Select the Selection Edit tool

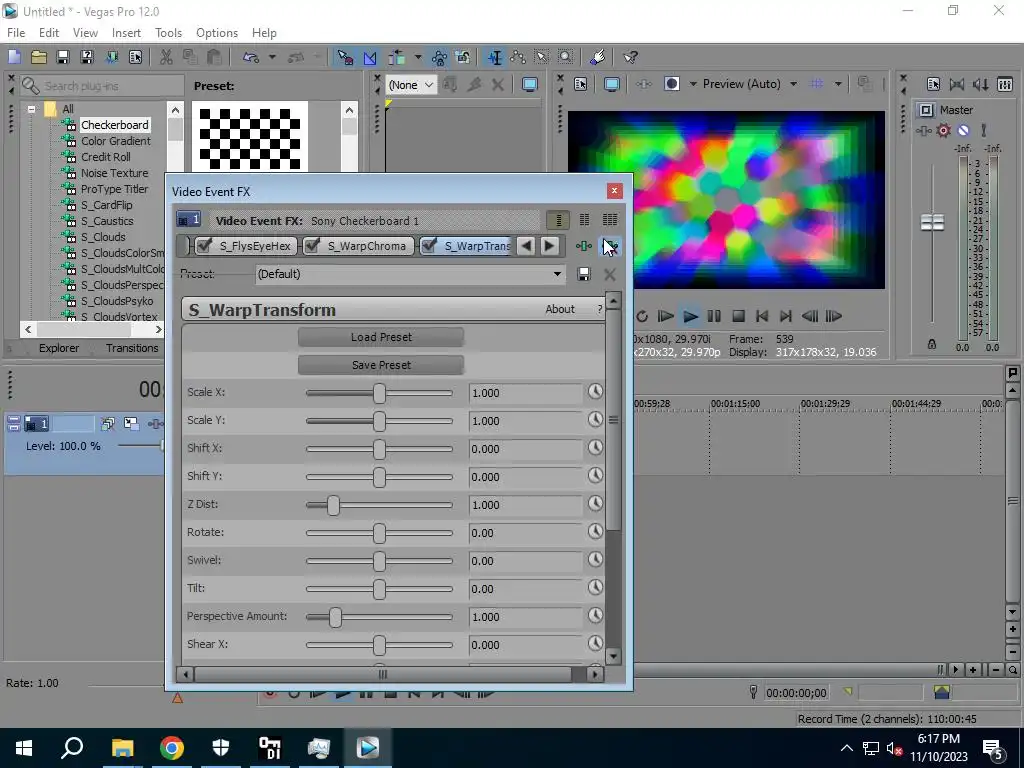coord(542,57)
